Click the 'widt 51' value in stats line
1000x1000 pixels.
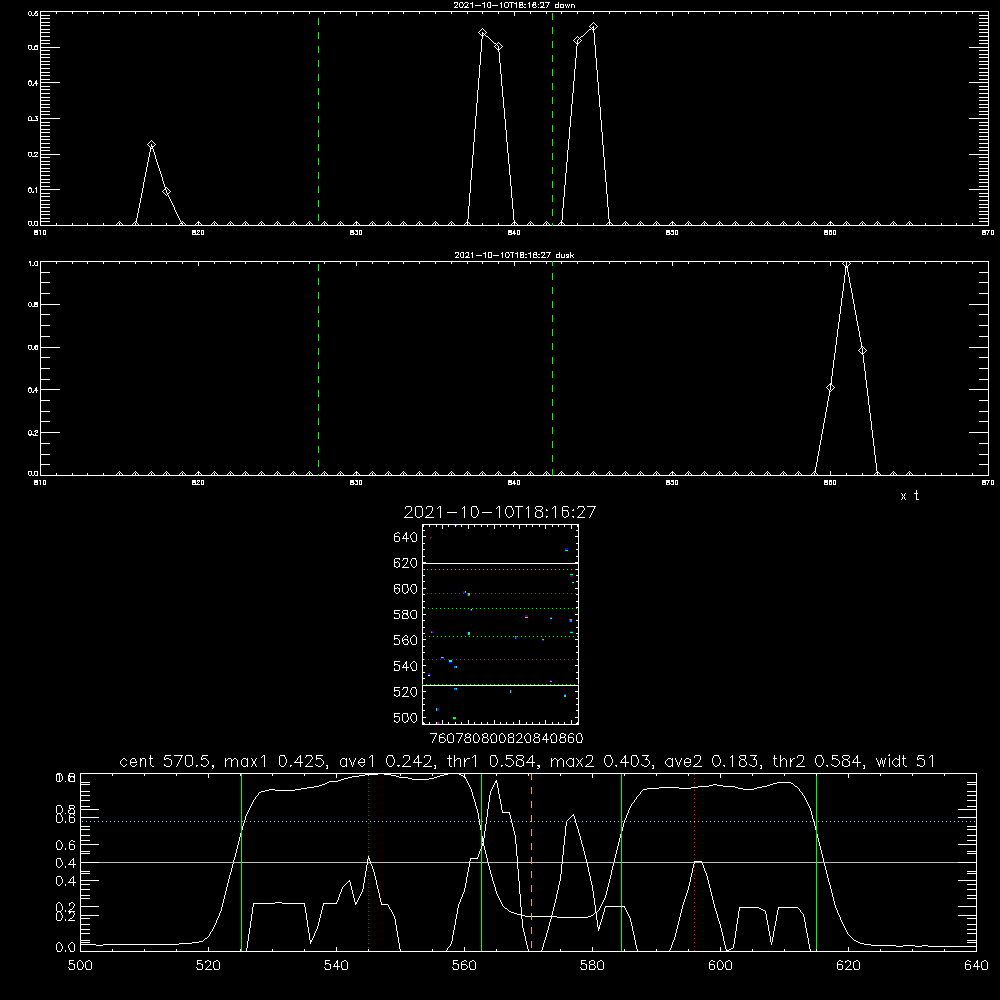point(905,761)
